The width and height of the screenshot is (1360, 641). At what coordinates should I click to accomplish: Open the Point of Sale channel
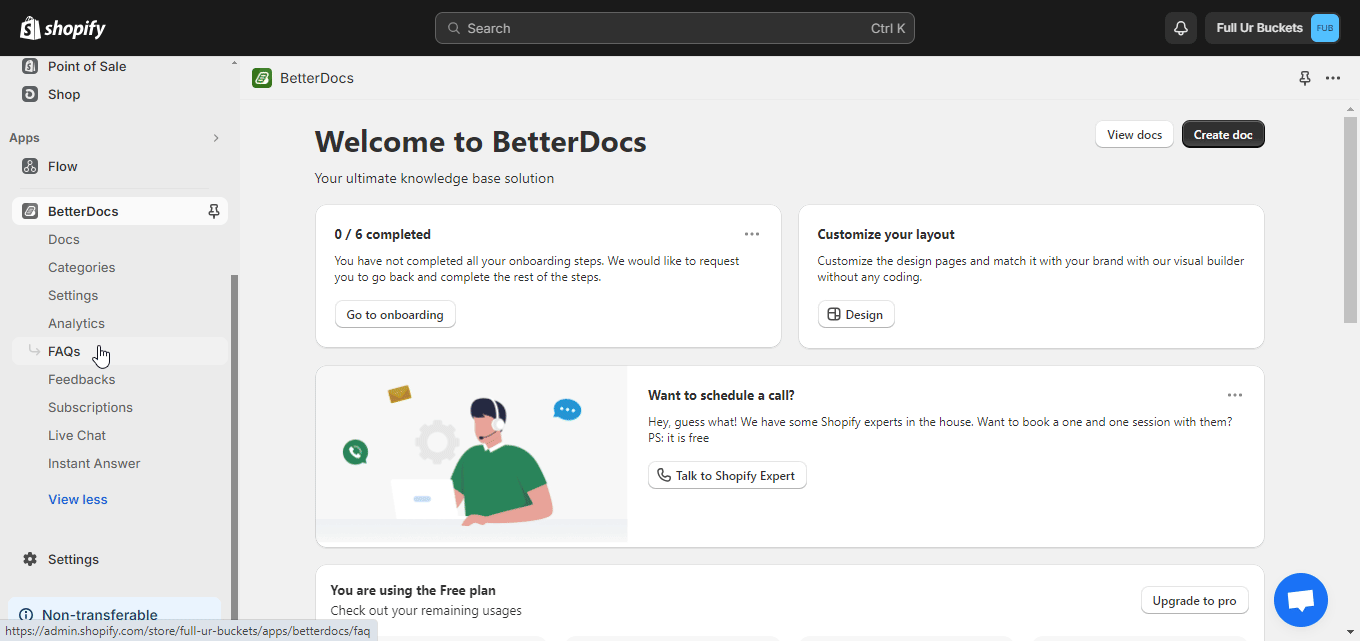coord(86,66)
